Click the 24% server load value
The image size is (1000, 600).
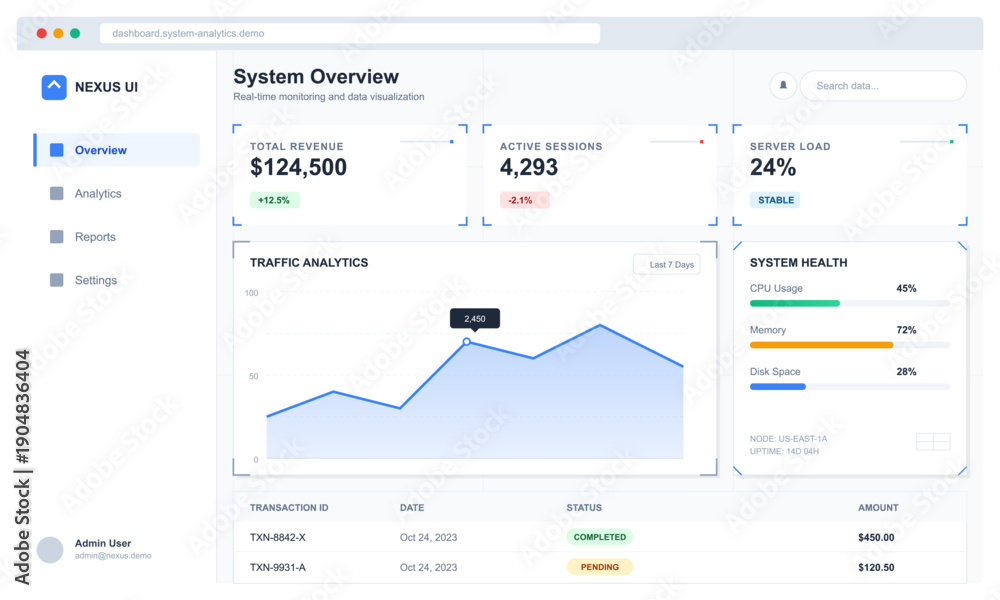coord(772,168)
